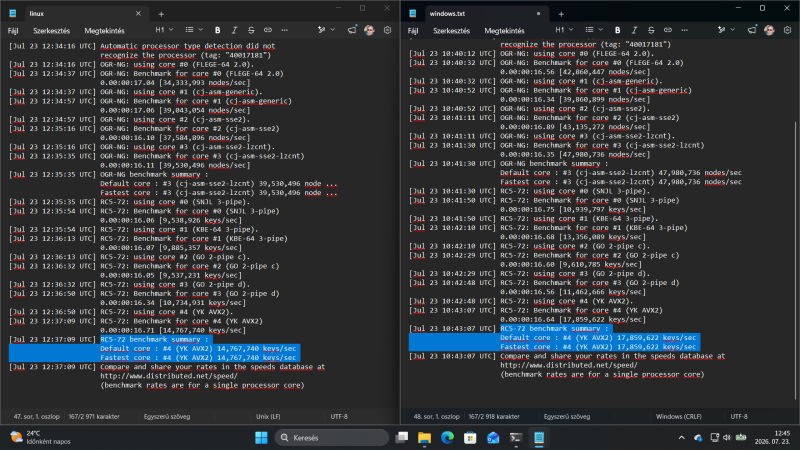
Task: Click the '47. sor, 1. oszlop' position indicator
Action: pyautogui.click(x=36, y=416)
